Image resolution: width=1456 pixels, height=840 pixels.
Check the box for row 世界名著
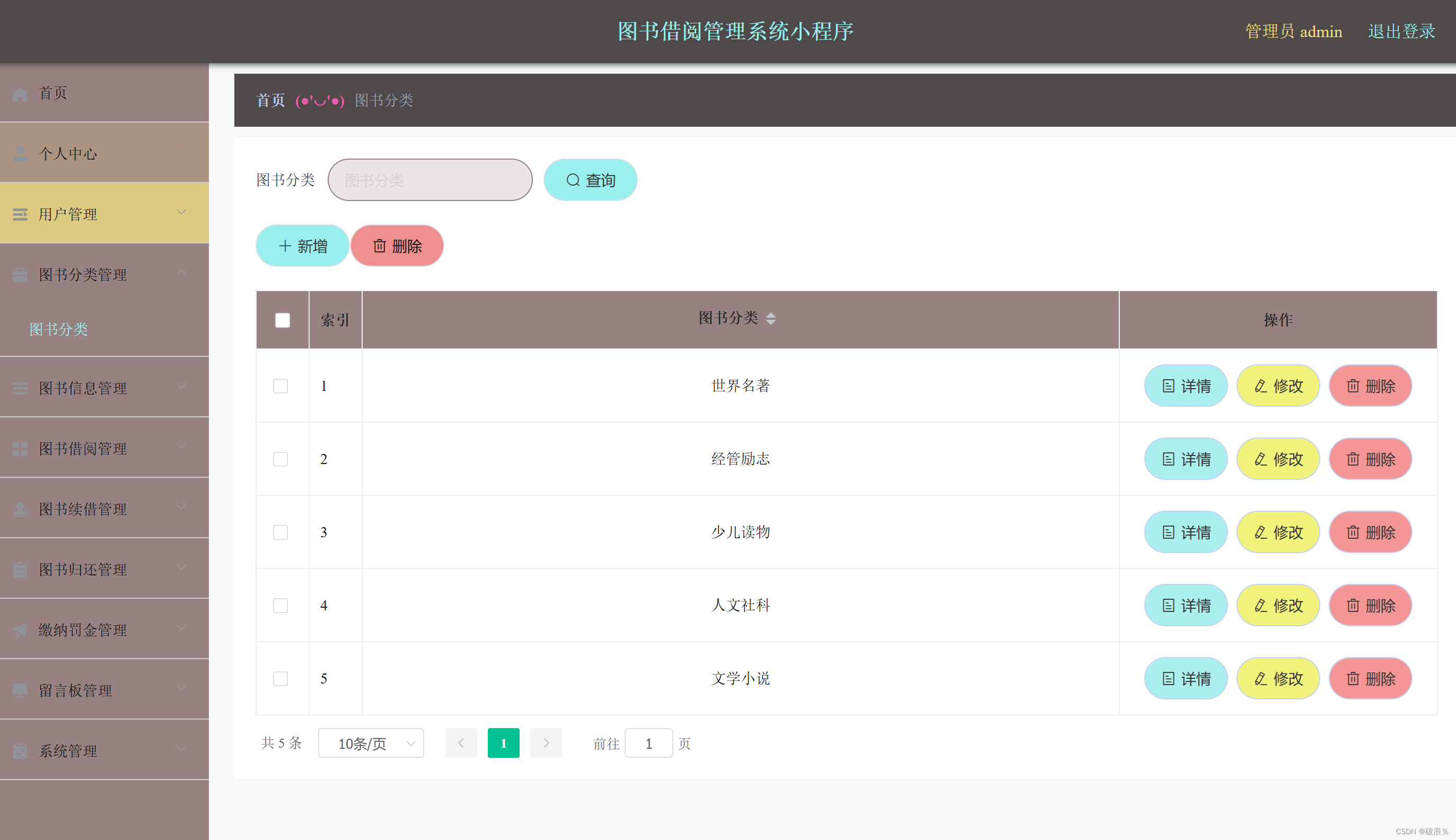[280, 386]
